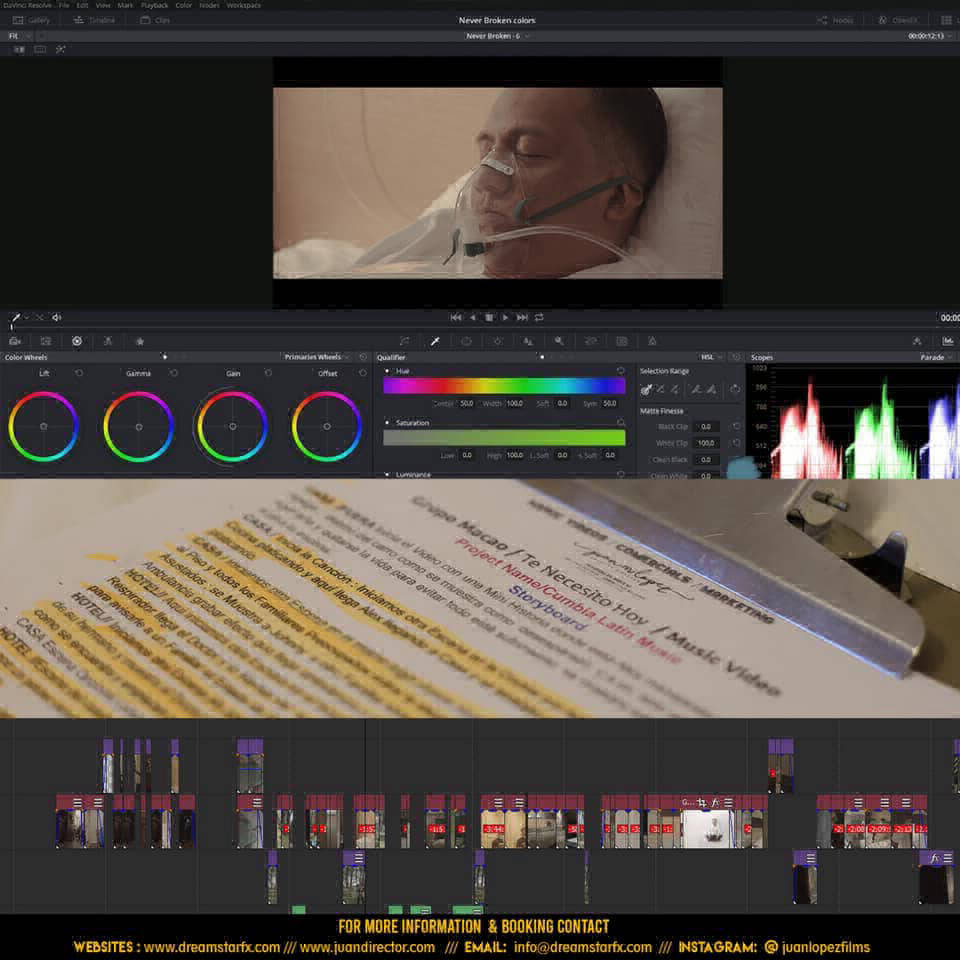Open the Workspace menu

point(244,5)
